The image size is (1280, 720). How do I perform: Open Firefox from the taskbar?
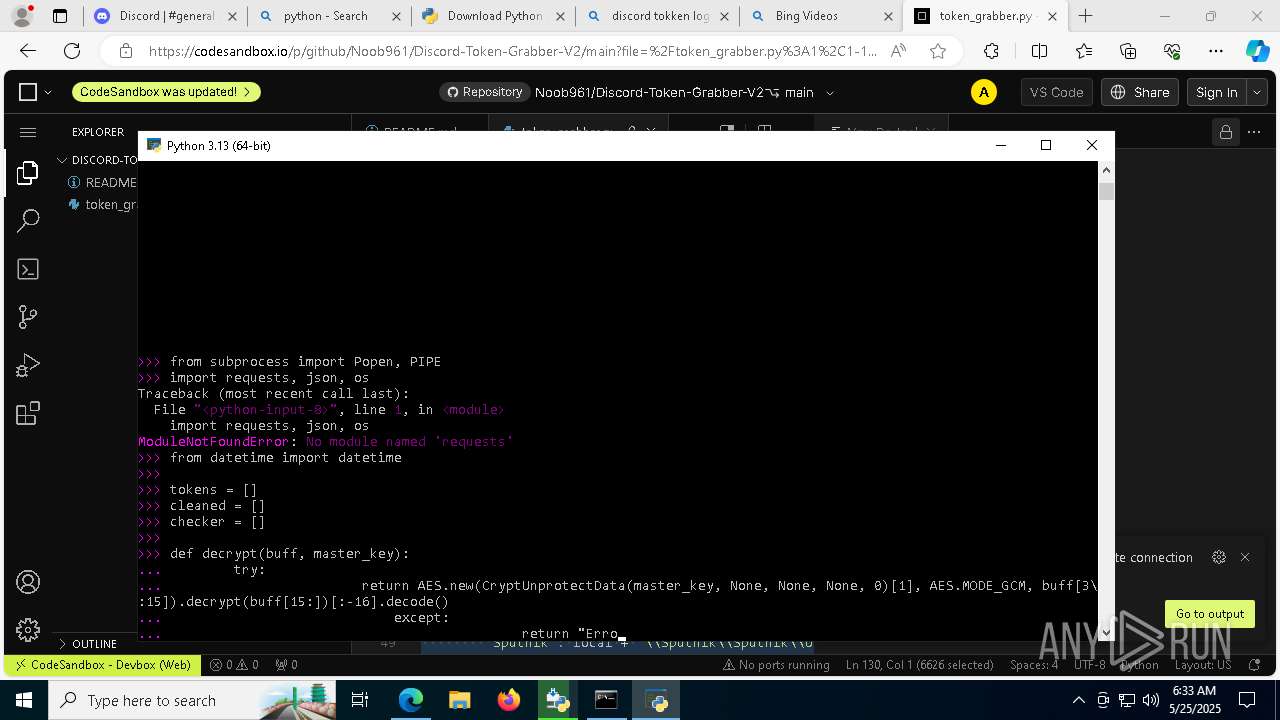point(509,700)
